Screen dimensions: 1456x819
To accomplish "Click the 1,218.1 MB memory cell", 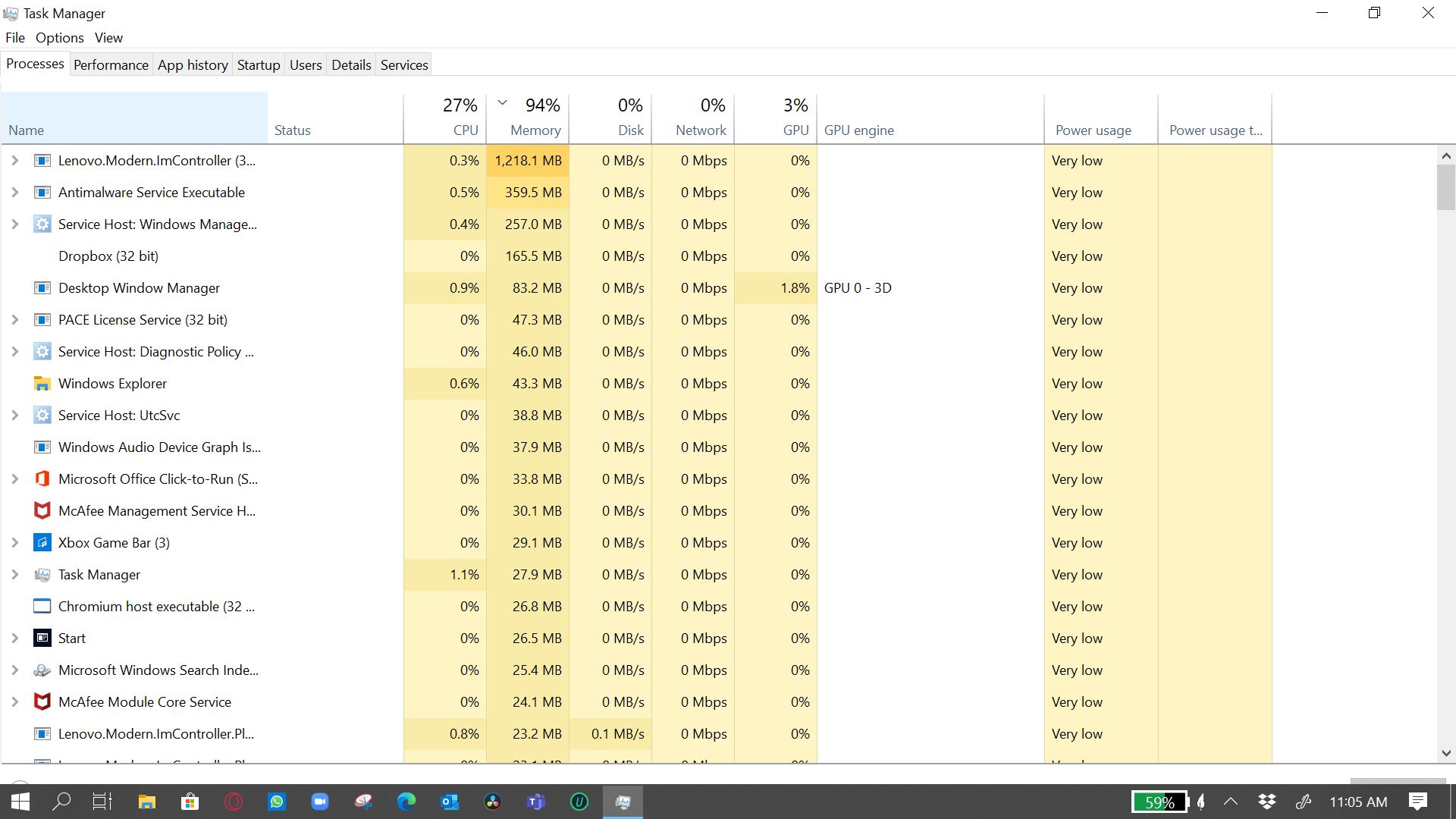I will click(x=528, y=161).
